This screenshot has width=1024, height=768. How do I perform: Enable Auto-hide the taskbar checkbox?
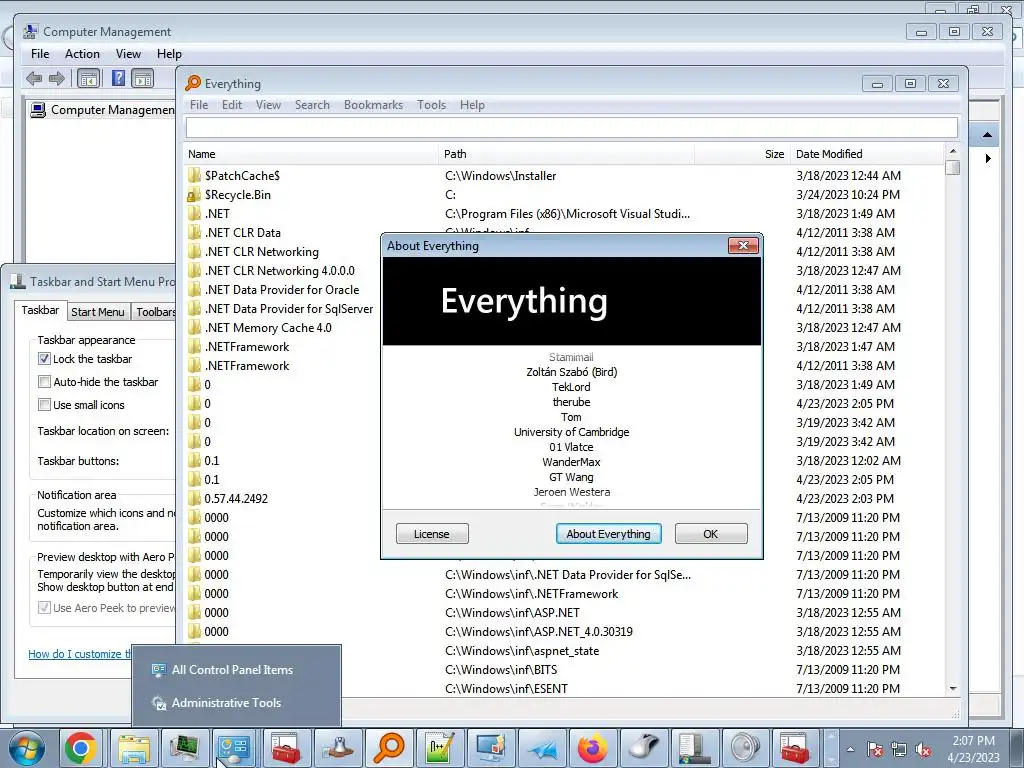pos(44,381)
